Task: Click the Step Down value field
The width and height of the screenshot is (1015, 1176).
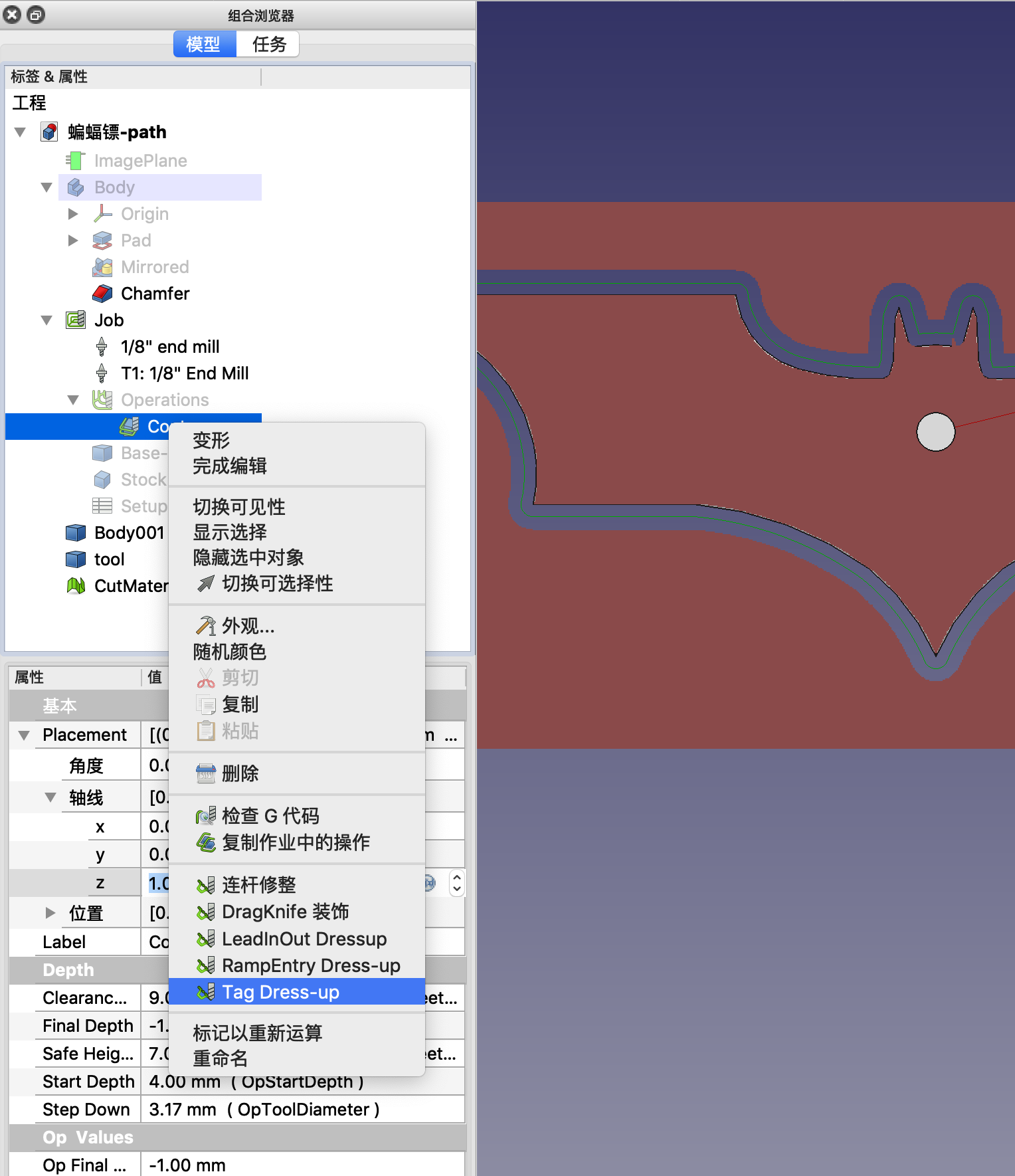Action: coord(303,1110)
